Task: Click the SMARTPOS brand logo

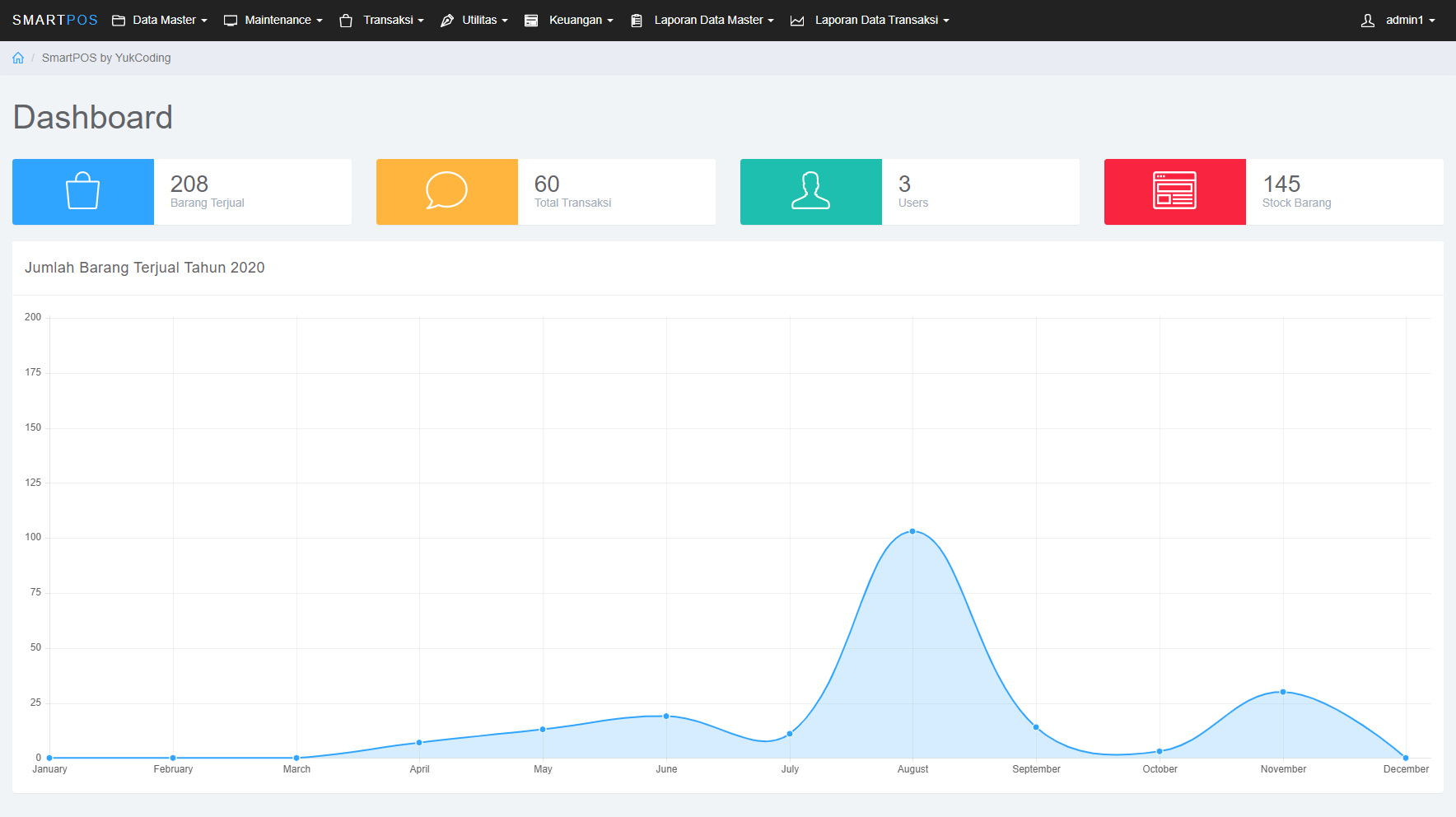Action: [55, 21]
